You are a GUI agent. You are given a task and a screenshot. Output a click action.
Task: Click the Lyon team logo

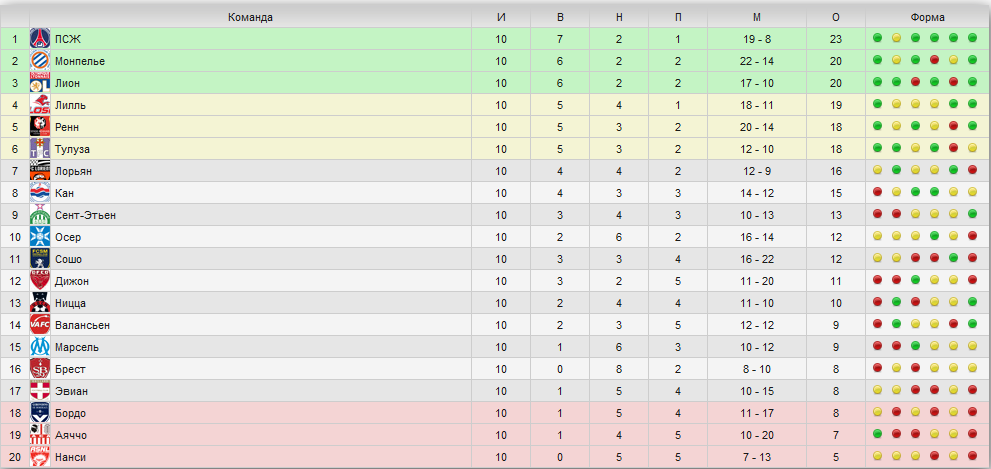(x=40, y=84)
